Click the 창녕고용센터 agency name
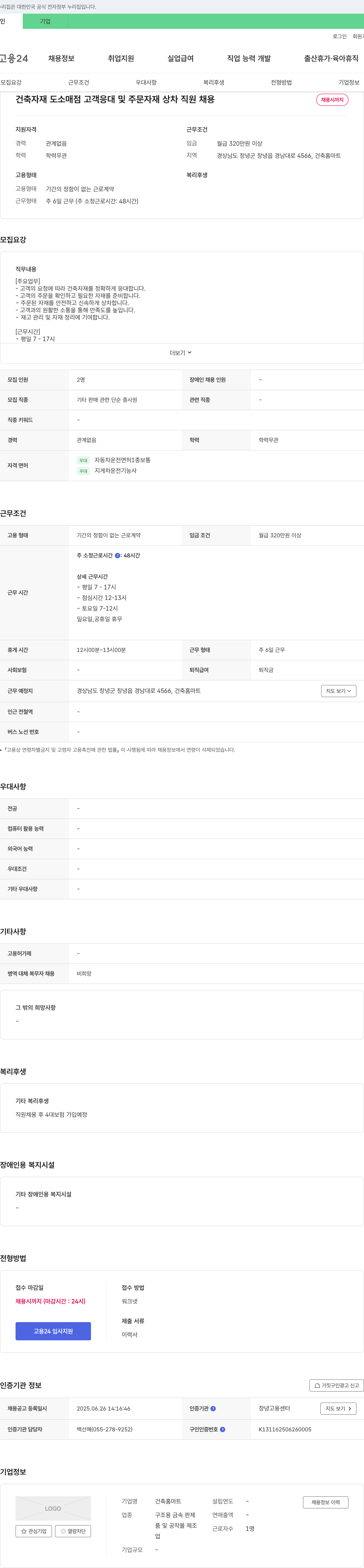 pyautogui.click(x=275, y=1409)
